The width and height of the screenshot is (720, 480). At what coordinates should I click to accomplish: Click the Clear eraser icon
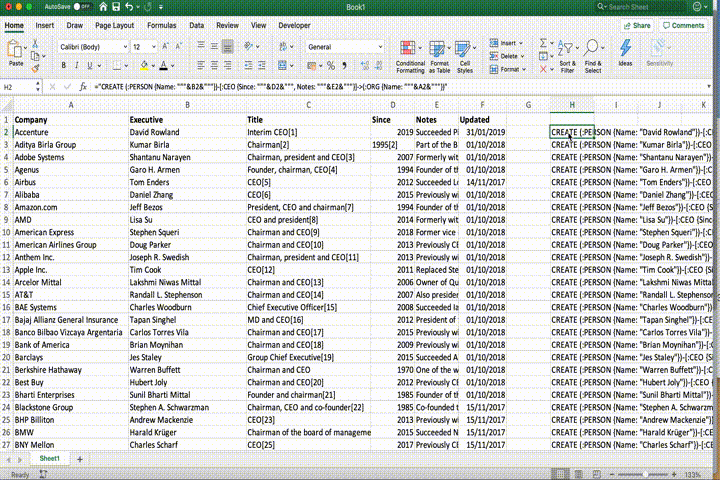pos(543,69)
